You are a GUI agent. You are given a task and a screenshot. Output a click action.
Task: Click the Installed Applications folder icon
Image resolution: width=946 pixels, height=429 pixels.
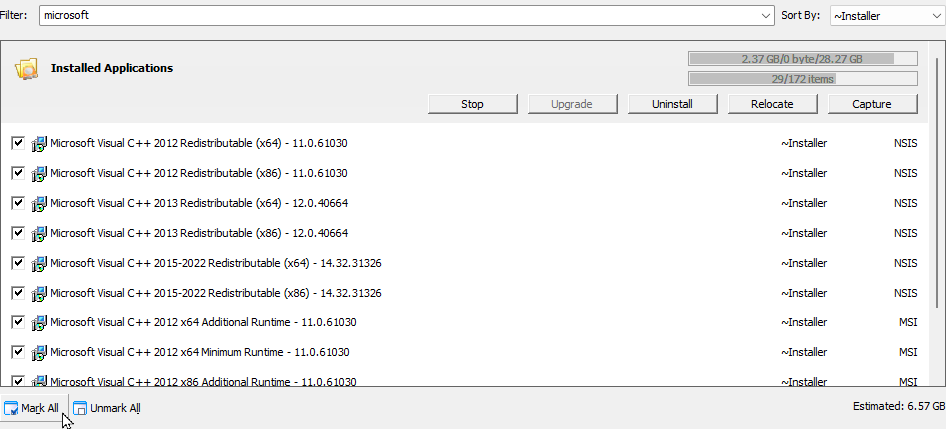coord(26,69)
